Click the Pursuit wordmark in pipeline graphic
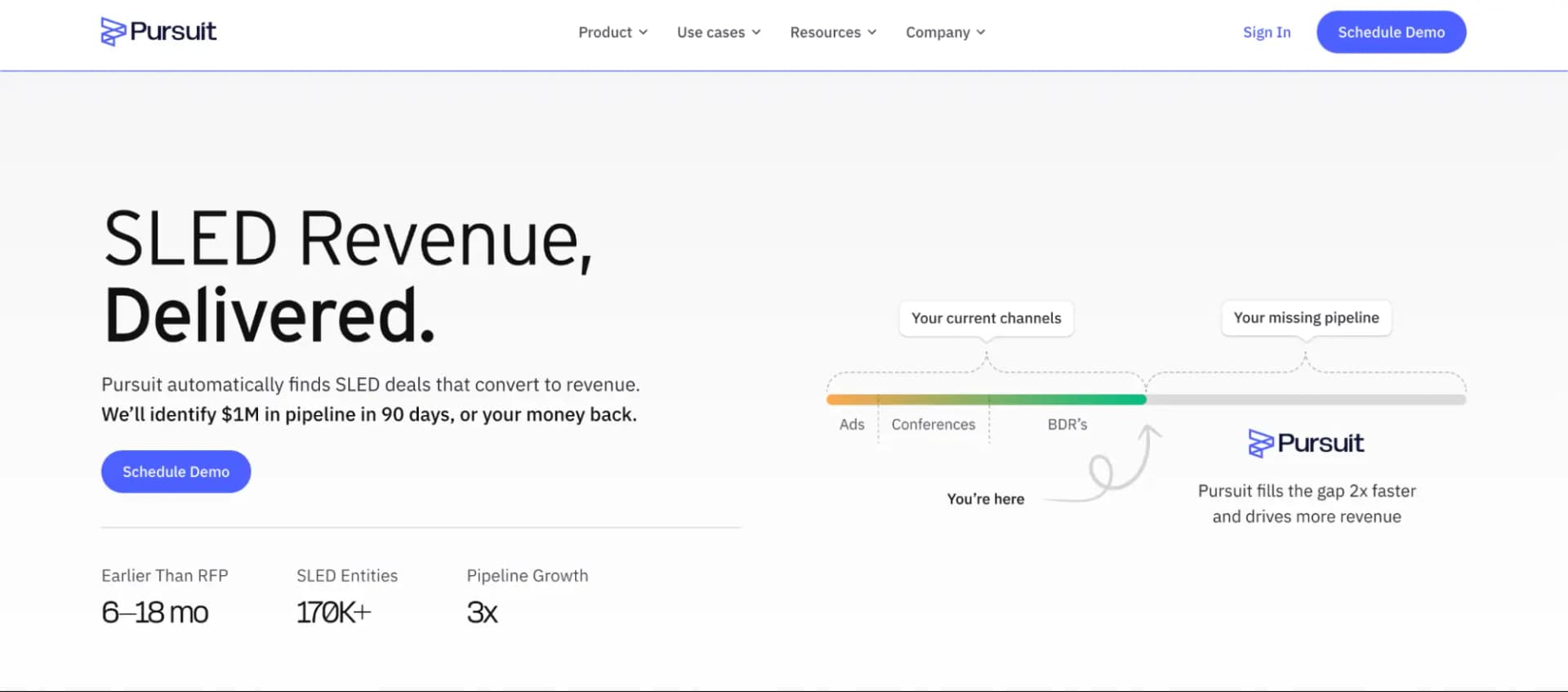Image resolution: width=1568 pixels, height=692 pixels. (1320, 443)
